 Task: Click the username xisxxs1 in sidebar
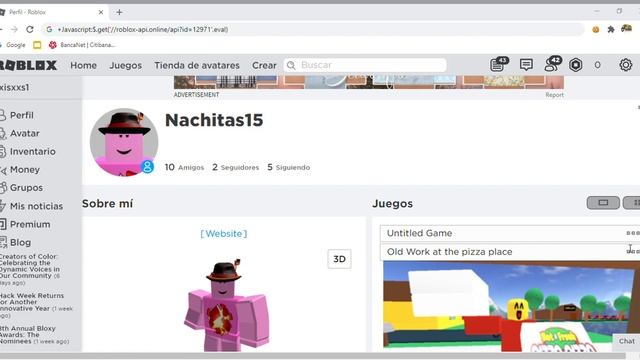pos(15,87)
